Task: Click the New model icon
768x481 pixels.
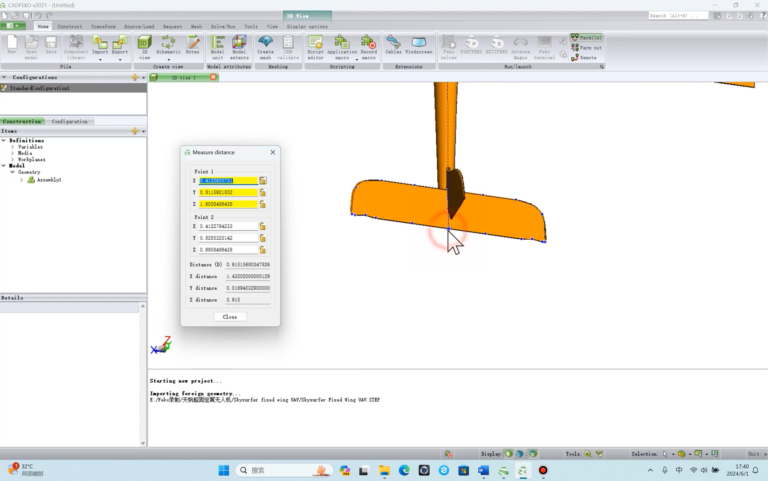Action: [x=12, y=45]
